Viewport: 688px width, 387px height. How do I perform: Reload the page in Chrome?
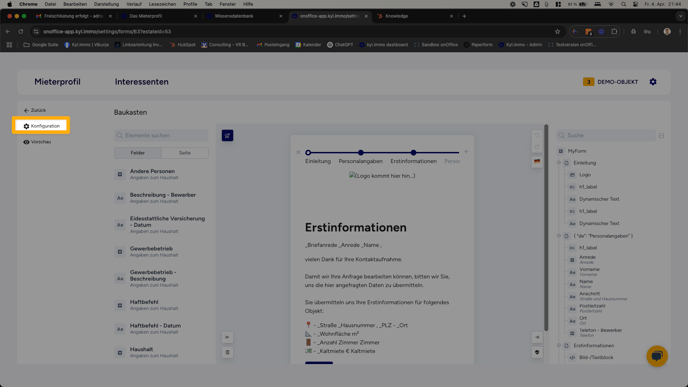point(21,32)
